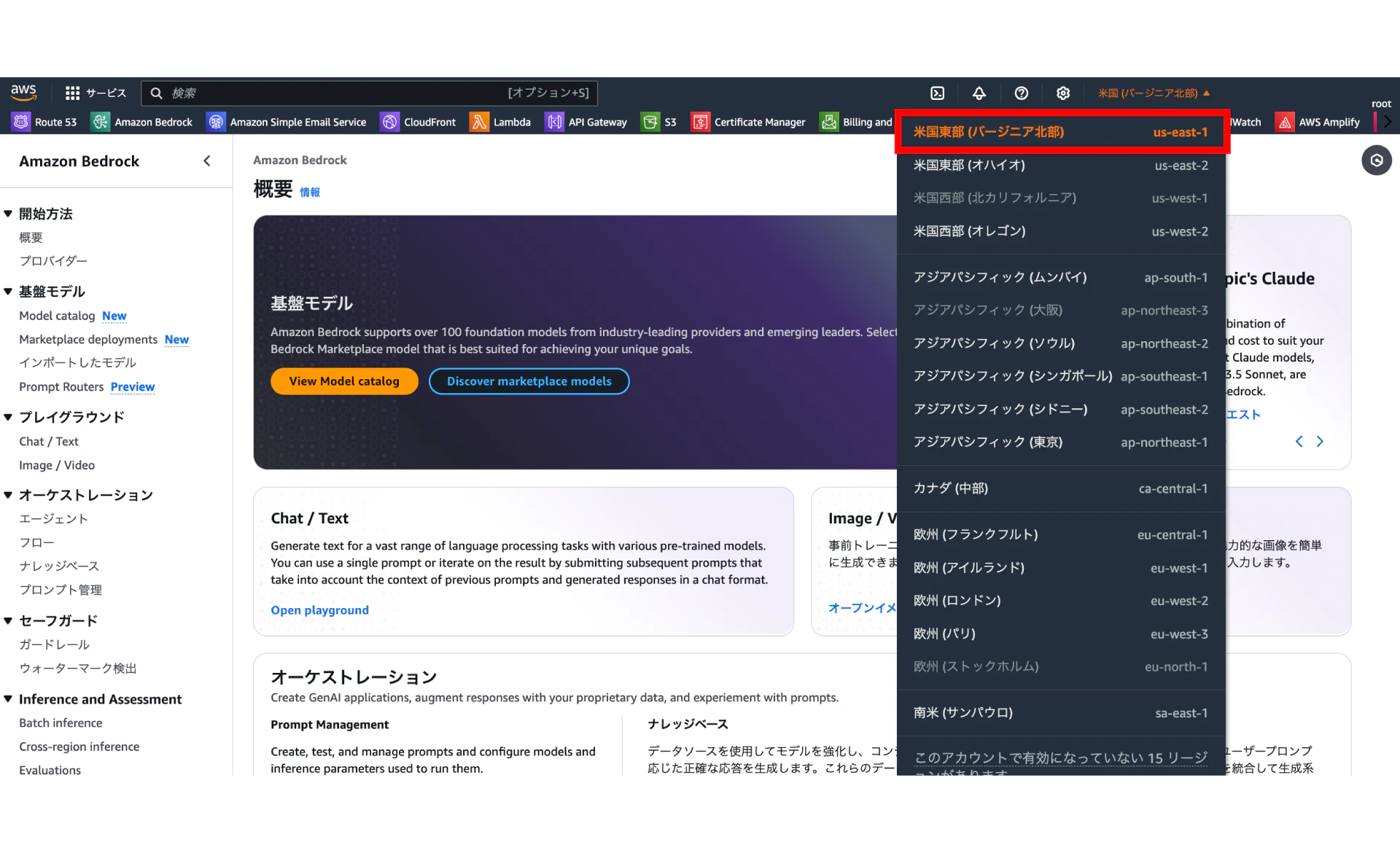
Task: Show more favorites bar shortcuts arrow
Action: tap(1388, 122)
